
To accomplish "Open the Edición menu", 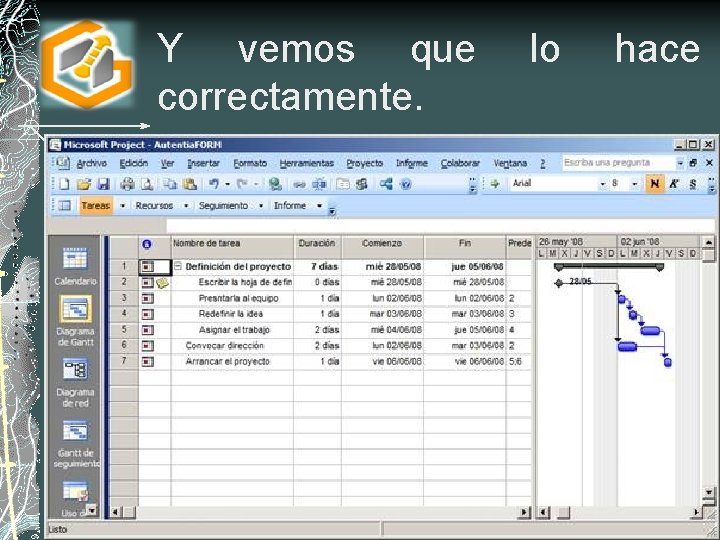I will pyautogui.click(x=134, y=163).
